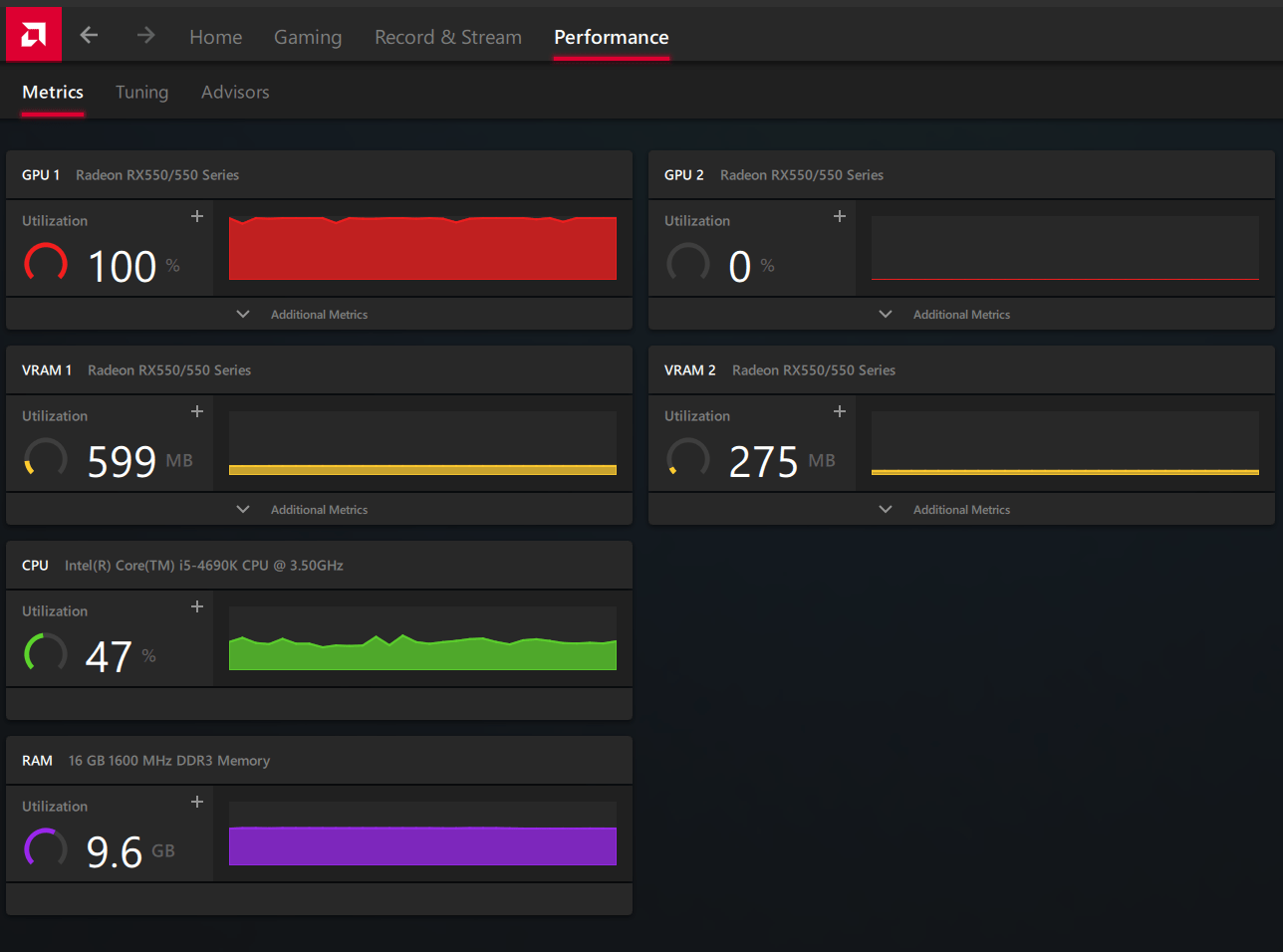The height and width of the screenshot is (952, 1283).
Task: Open the Advisors sub-tab
Action: pyautogui.click(x=235, y=92)
